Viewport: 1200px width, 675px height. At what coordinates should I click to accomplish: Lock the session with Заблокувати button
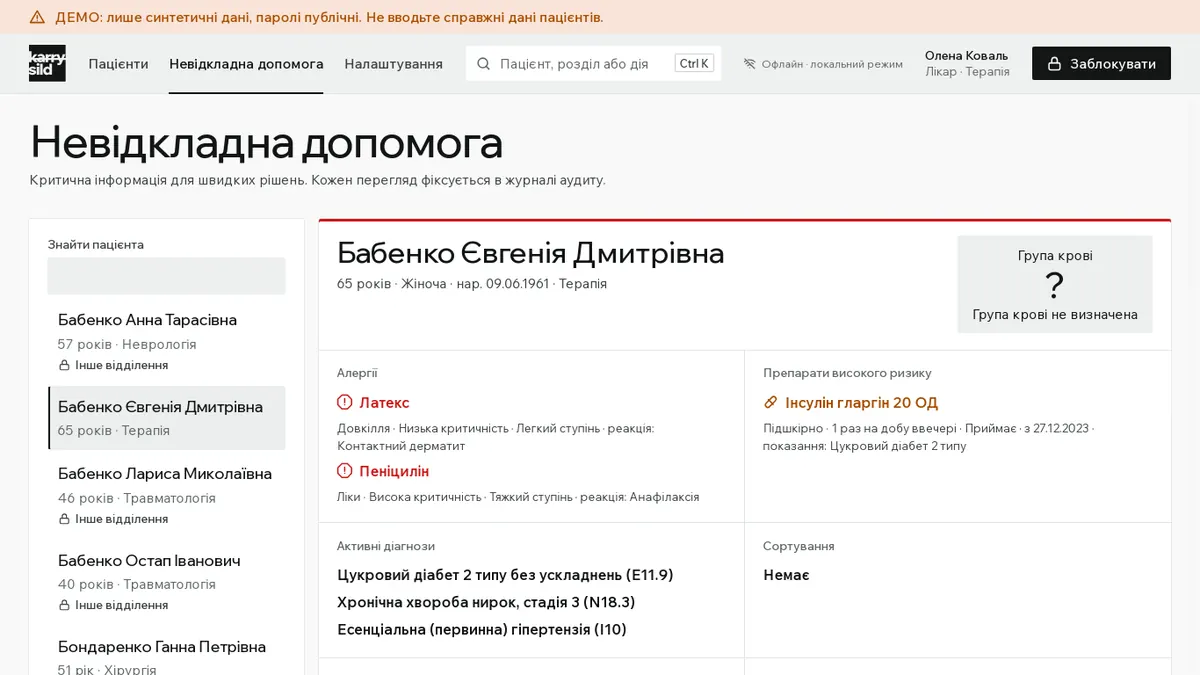pyautogui.click(x=1101, y=64)
